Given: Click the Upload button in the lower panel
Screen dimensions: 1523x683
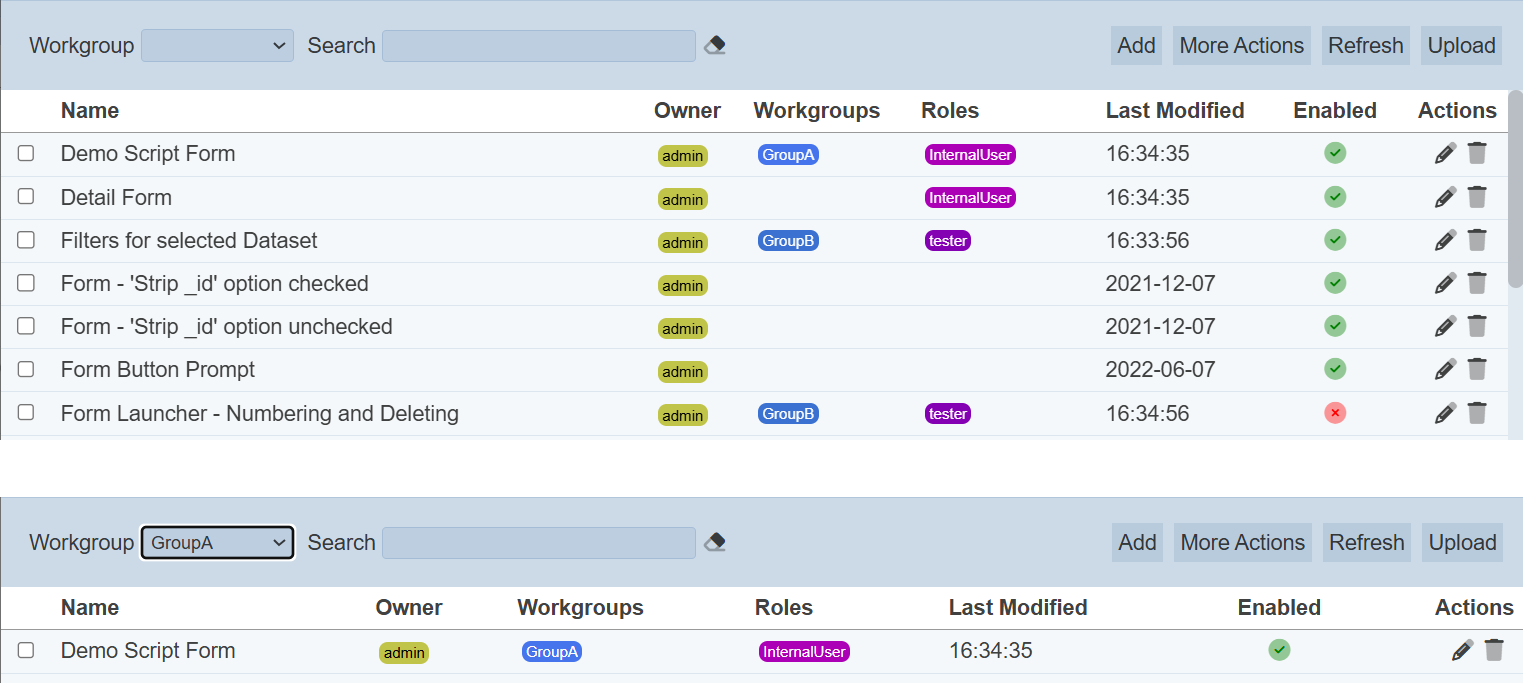Looking at the screenshot, I should (x=1462, y=543).
